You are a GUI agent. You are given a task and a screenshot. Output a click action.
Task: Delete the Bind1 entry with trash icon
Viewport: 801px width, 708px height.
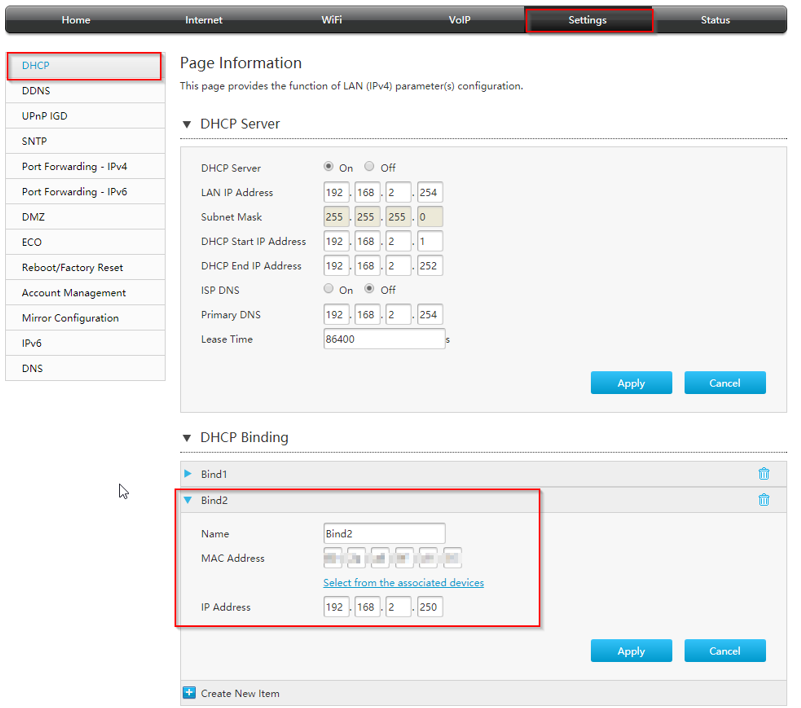764,474
